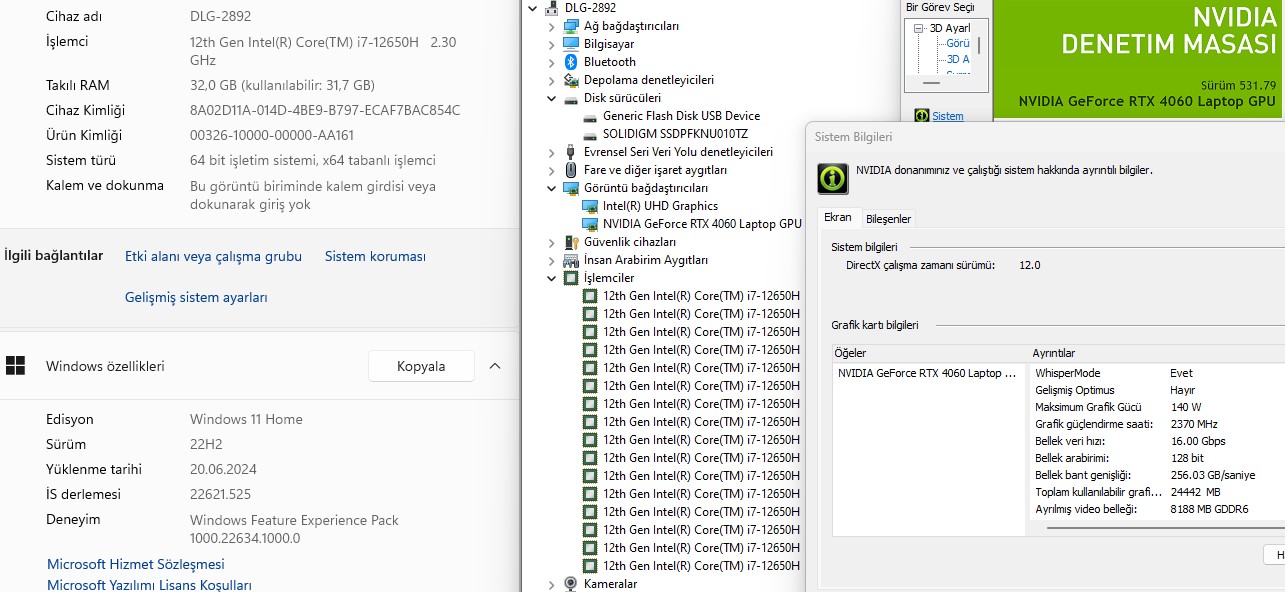1285x592 pixels.
Task: Click the İnsan Arabirim Aygıtları icon
Action: click(571, 260)
